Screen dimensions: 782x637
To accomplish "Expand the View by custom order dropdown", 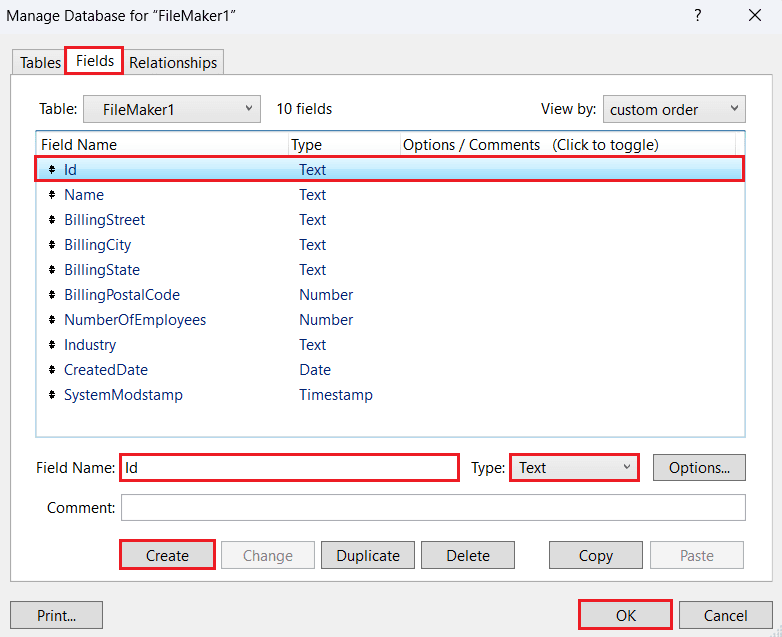I will pos(673,109).
